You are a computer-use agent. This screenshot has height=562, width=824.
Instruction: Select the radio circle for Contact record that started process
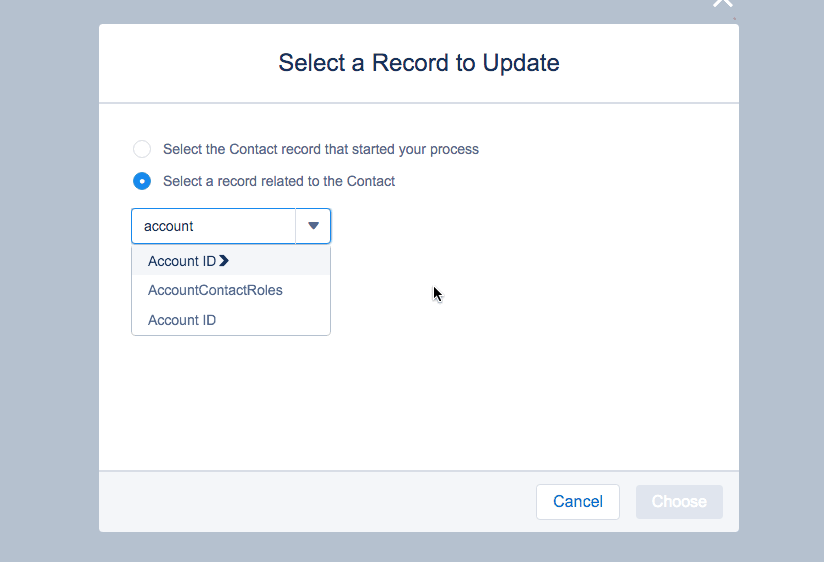142,149
